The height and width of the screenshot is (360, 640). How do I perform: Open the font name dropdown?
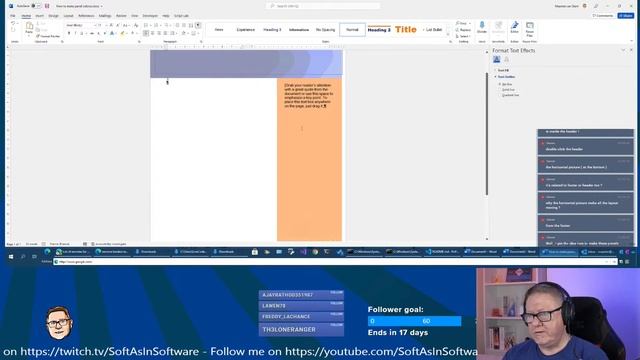95,25
